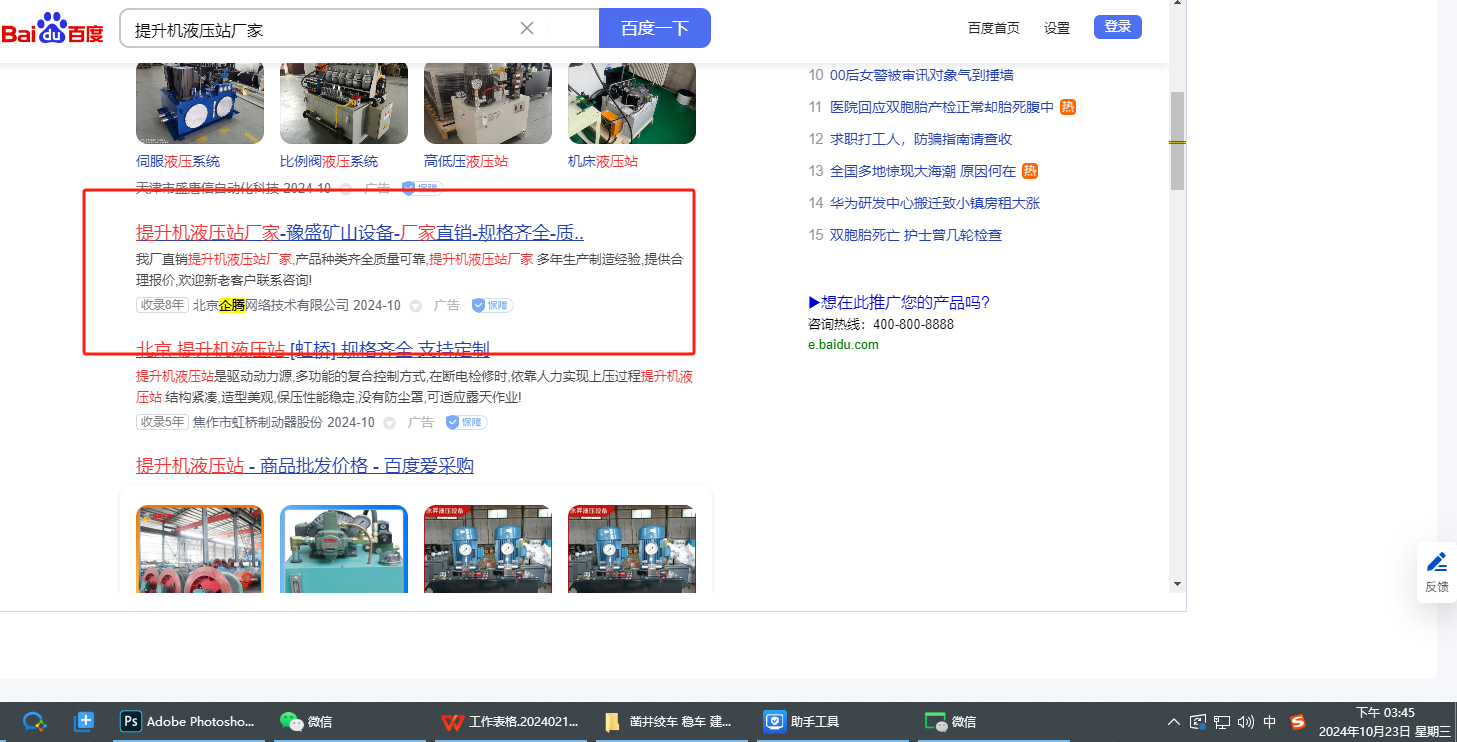Clear the search box with the X icon
1457x742 pixels.
click(527, 28)
